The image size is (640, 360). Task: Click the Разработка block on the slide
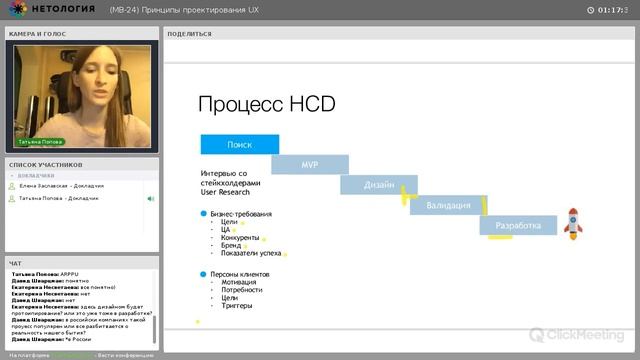[x=518, y=225]
